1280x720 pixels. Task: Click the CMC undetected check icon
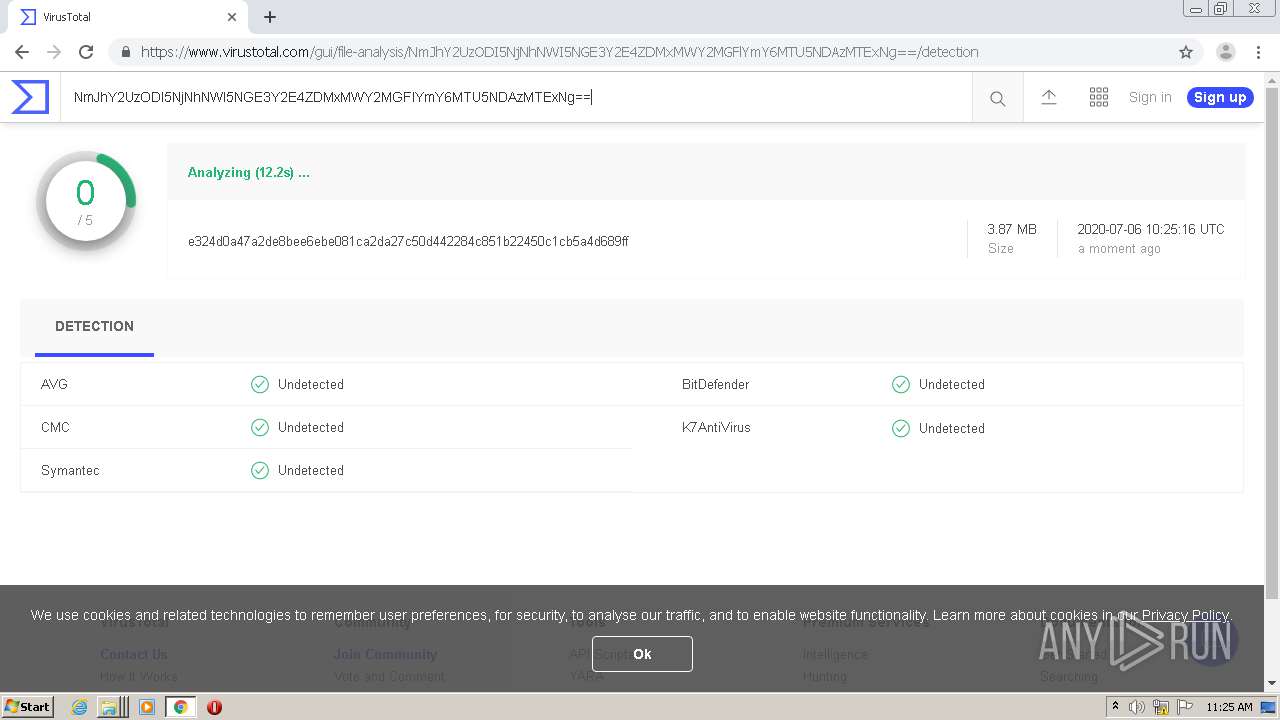(260, 427)
